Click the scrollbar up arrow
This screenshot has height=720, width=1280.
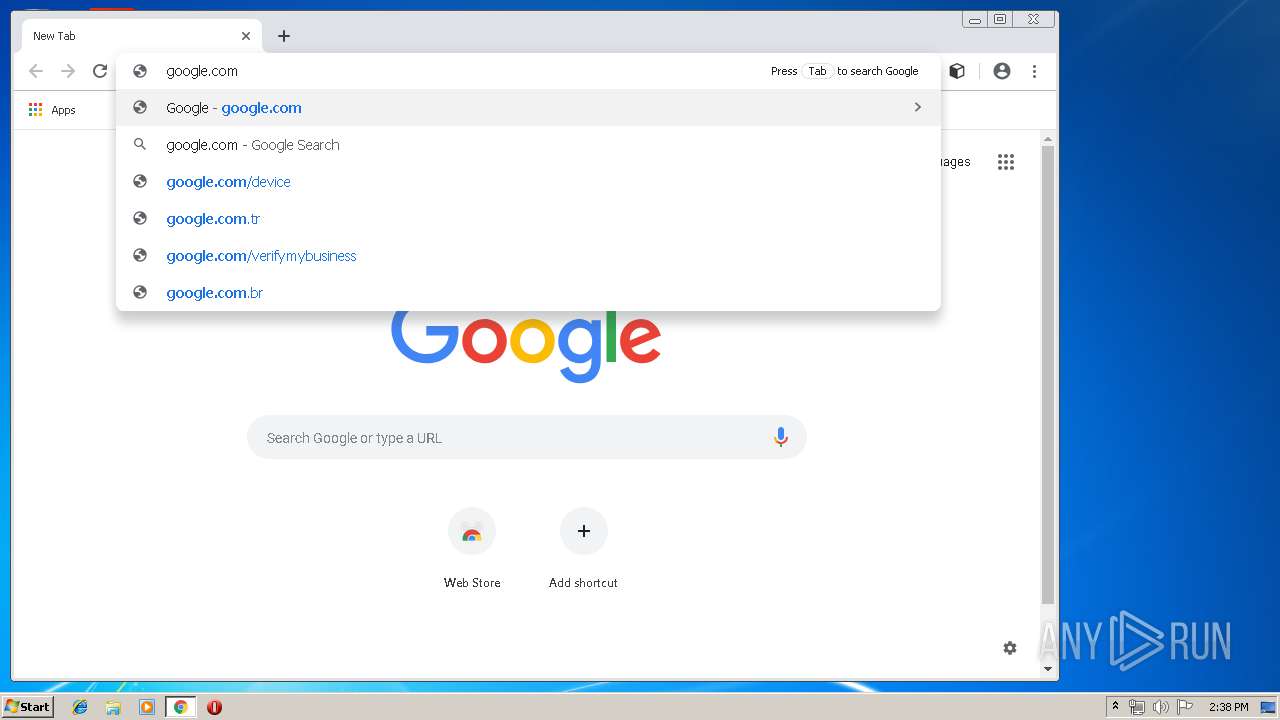tap(1048, 139)
